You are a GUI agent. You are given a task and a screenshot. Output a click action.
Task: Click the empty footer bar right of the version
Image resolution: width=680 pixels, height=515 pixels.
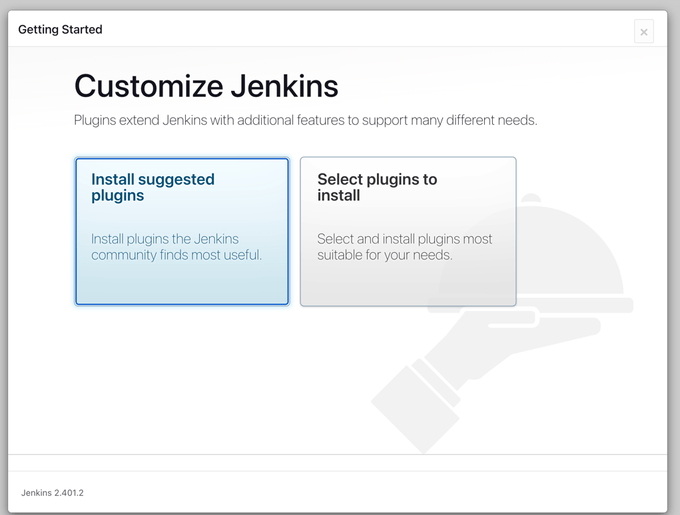click(x=400, y=493)
